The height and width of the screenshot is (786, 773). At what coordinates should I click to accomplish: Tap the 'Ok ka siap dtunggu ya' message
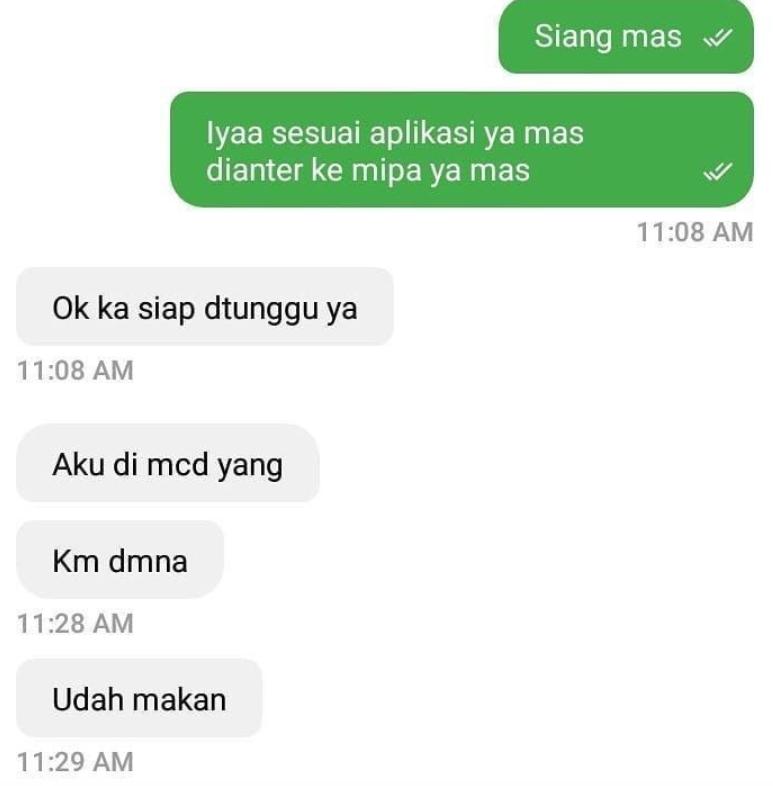(x=205, y=306)
